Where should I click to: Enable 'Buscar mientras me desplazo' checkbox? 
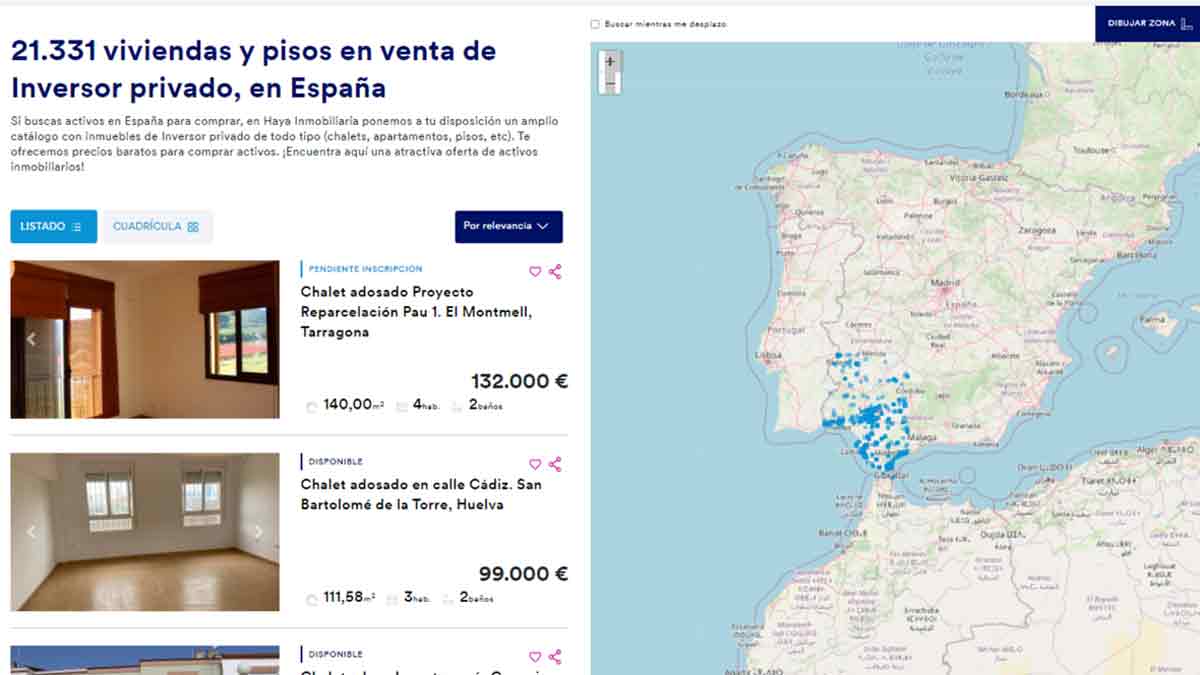596,24
